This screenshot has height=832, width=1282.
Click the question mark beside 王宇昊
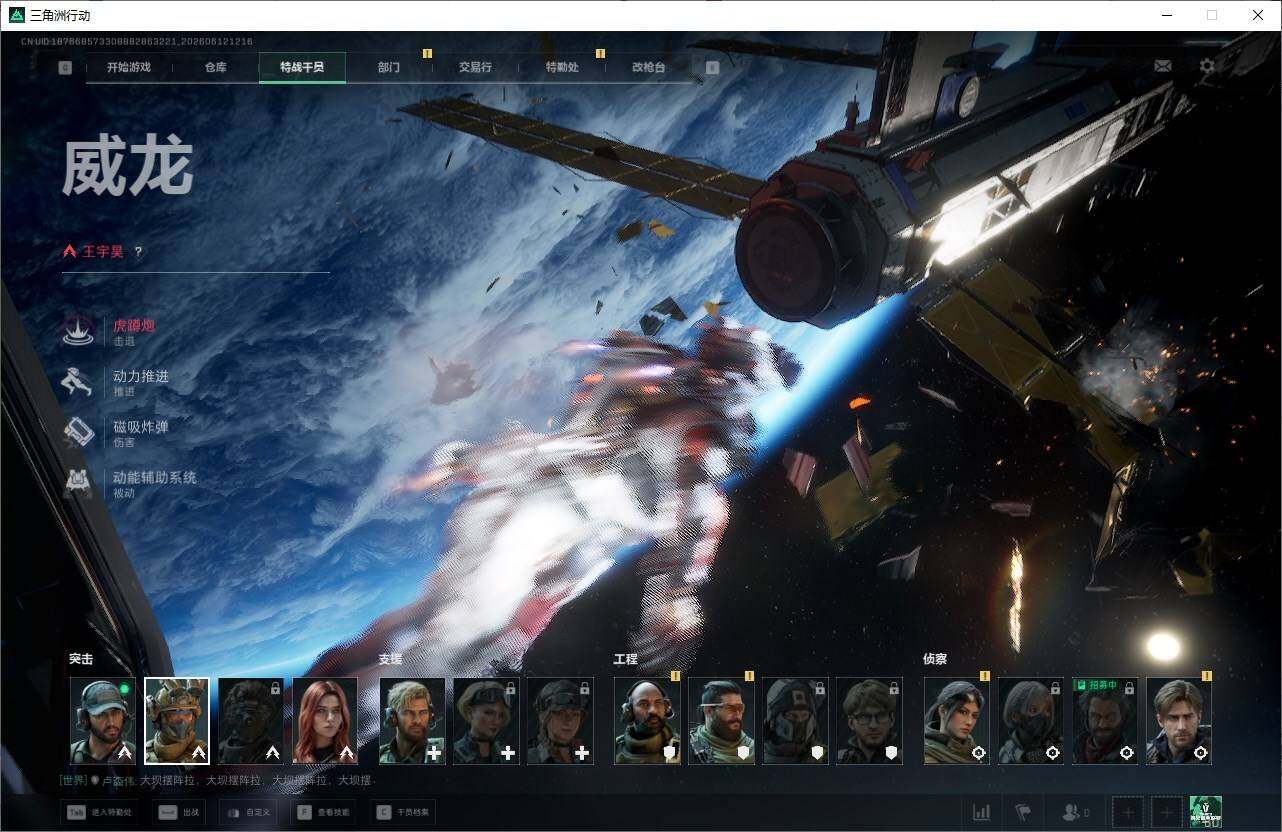tap(138, 252)
